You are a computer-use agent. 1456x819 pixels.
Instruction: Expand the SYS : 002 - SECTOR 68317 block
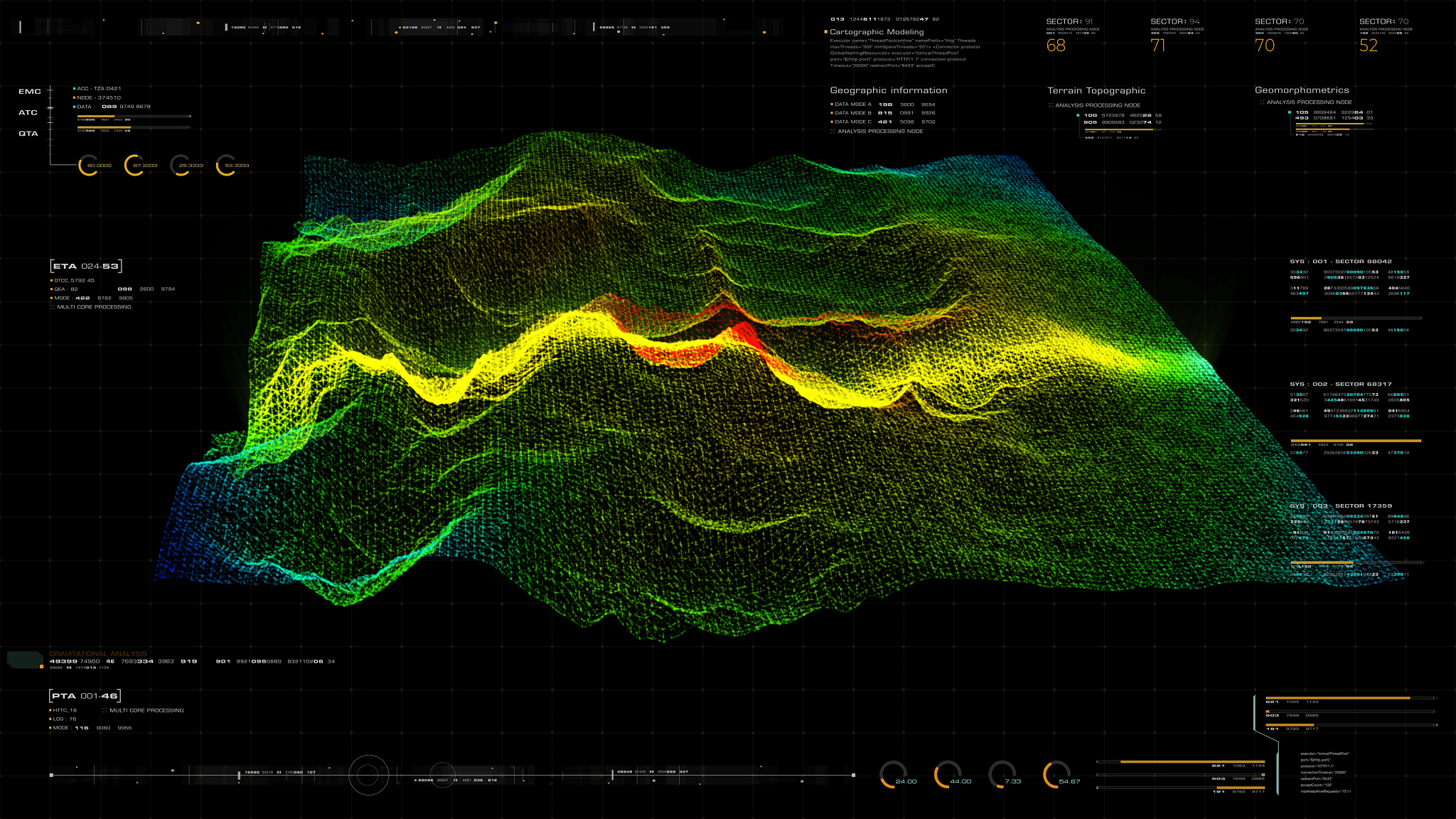[x=1341, y=384]
